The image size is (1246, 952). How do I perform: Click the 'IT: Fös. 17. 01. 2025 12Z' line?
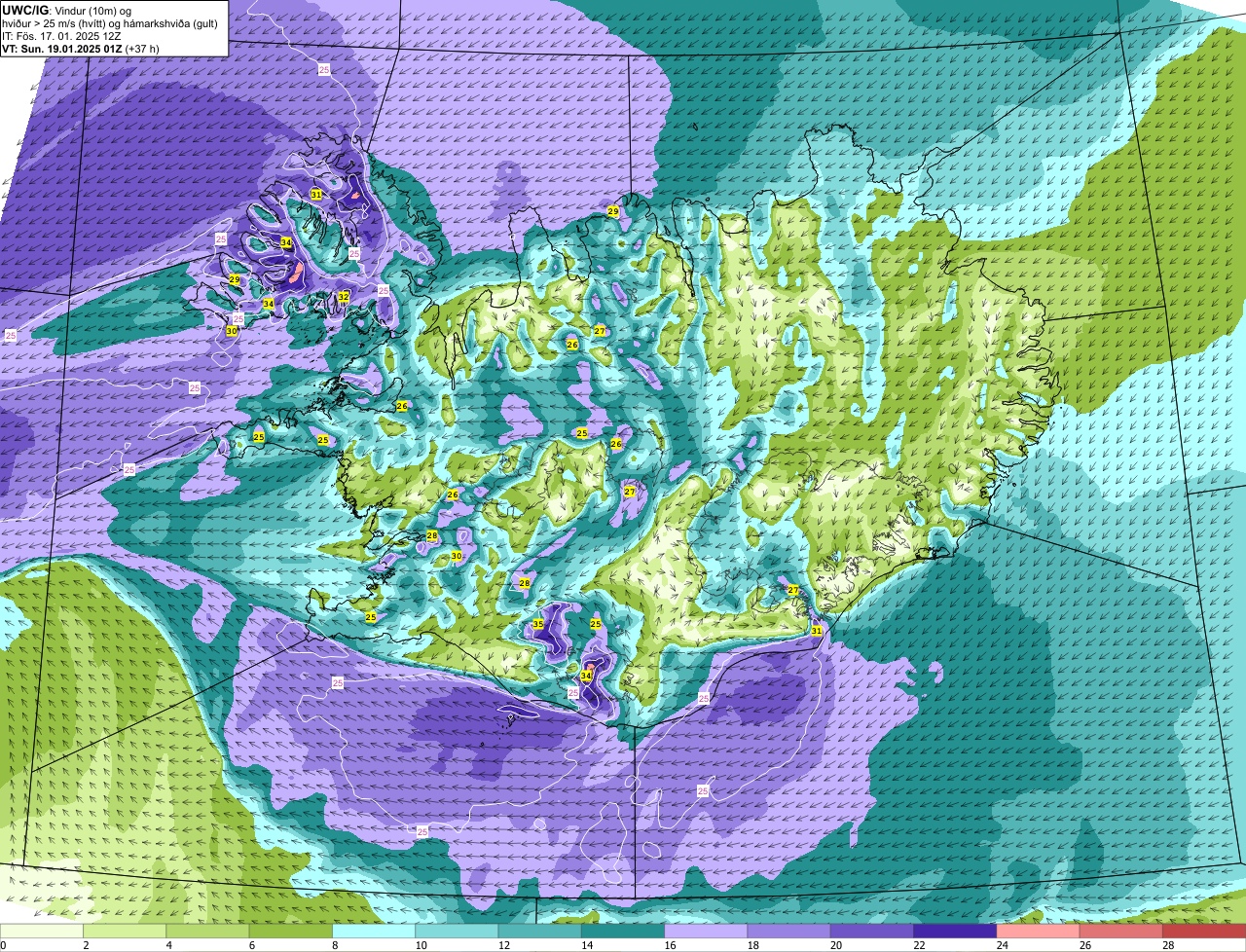61,35
